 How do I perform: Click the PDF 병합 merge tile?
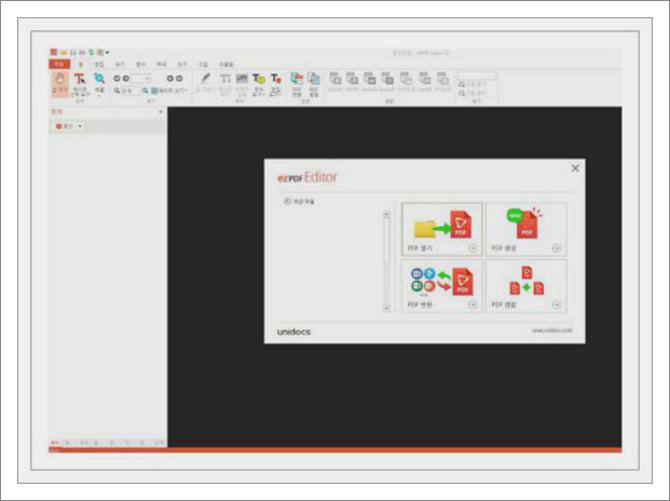pyautogui.click(x=526, y=286)
